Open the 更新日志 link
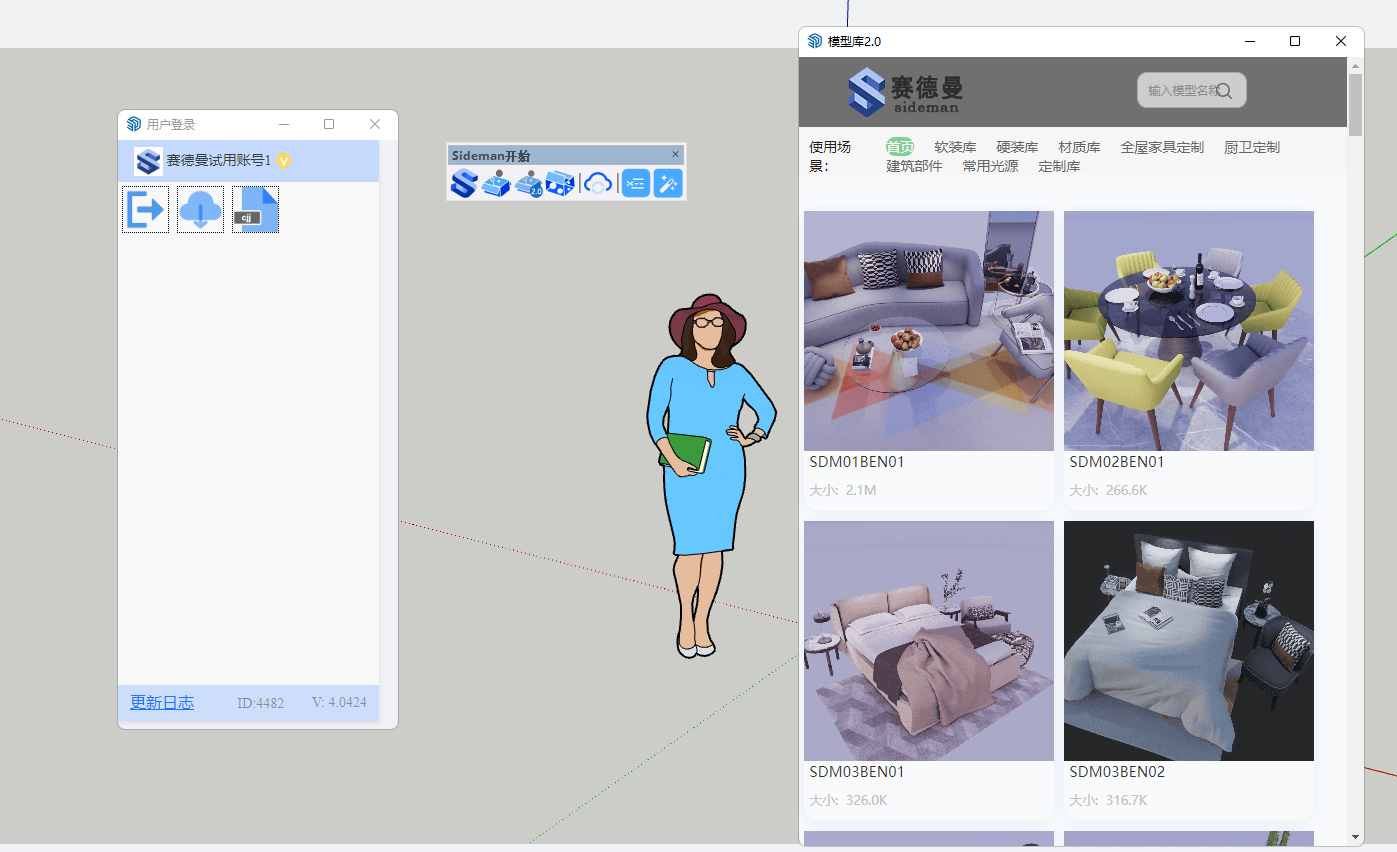The width and height of the screenshot is (1397, 852). coord(162,703)
